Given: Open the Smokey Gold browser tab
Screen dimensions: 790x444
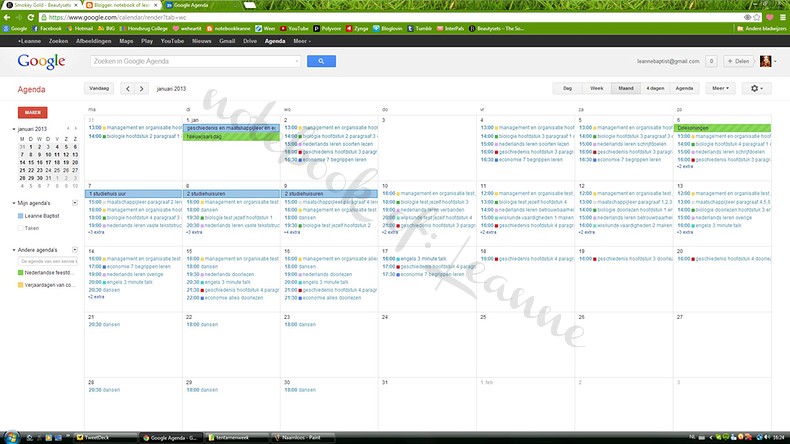Looking at the screenshot, I should pyautogui.click(x=42, y=5).
